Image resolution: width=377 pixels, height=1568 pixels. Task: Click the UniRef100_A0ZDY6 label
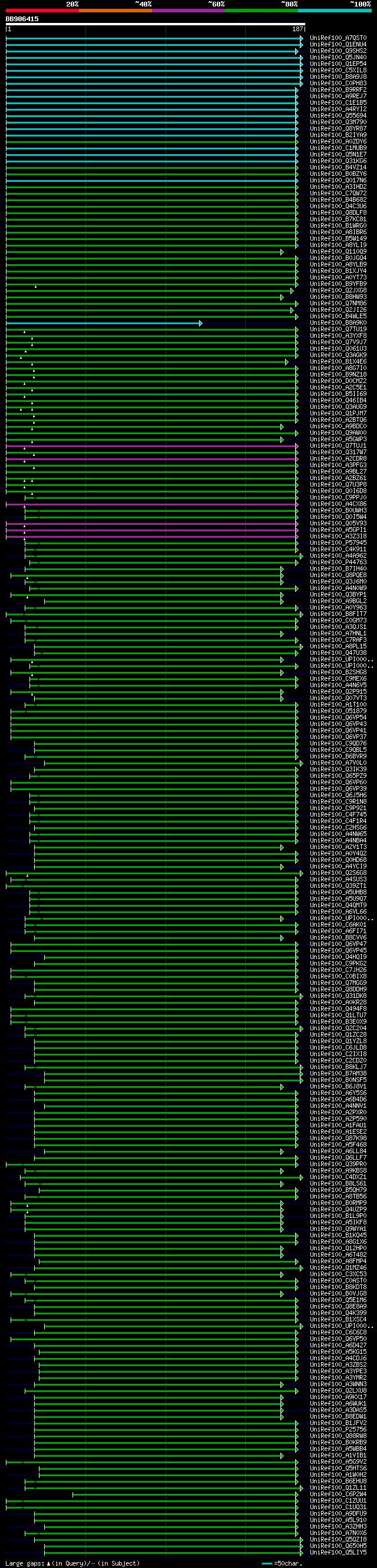[x=338, y=142]
